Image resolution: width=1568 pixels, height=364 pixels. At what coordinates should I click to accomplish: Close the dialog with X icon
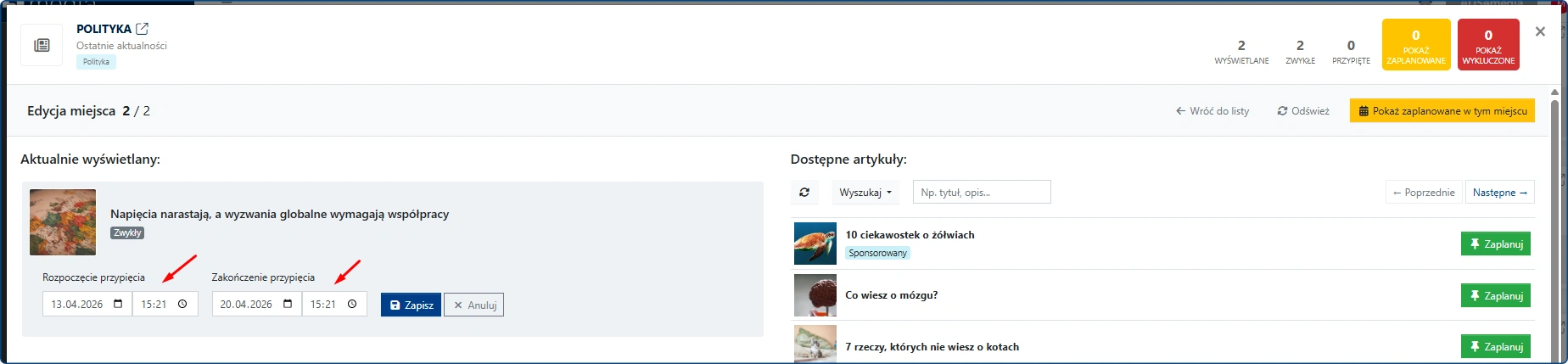pyautogui.click(x=1540, y=31)
